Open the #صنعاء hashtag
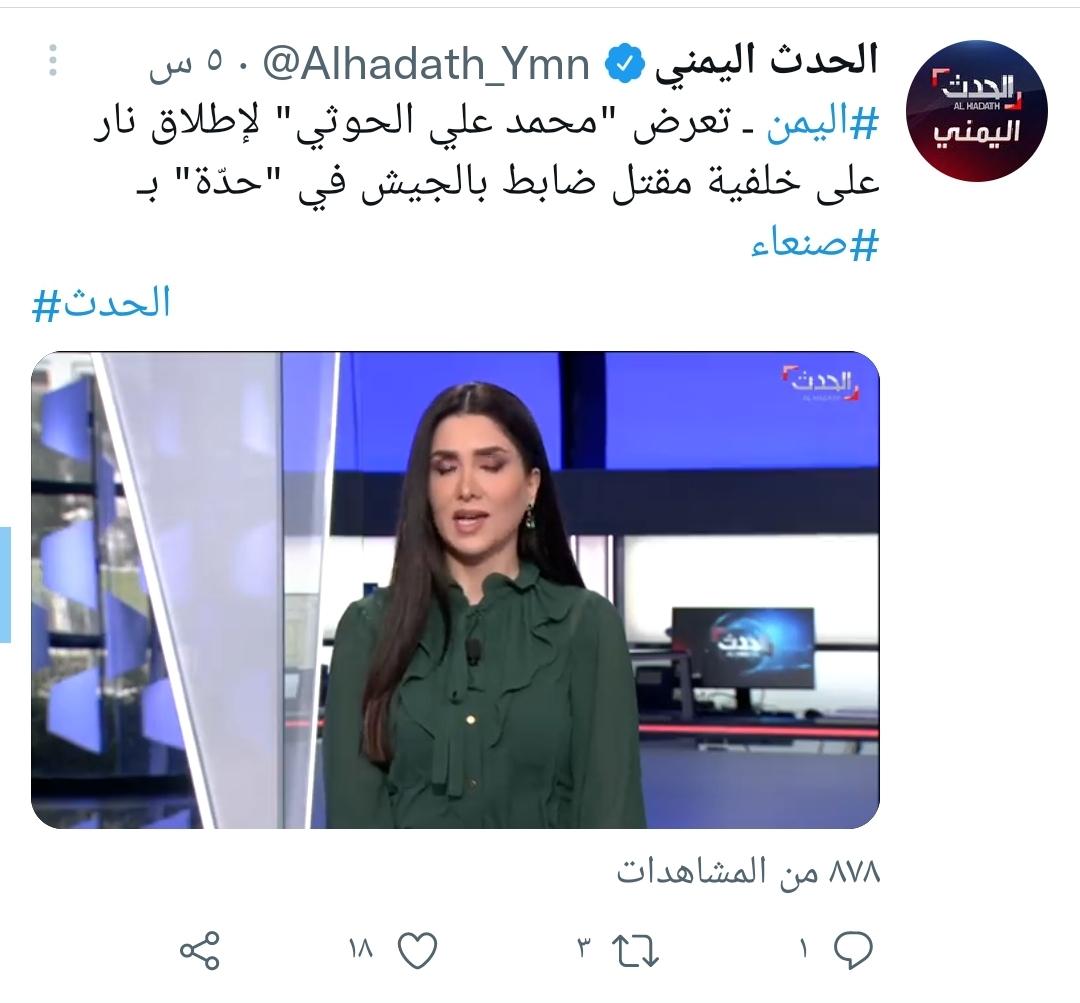 815,243
